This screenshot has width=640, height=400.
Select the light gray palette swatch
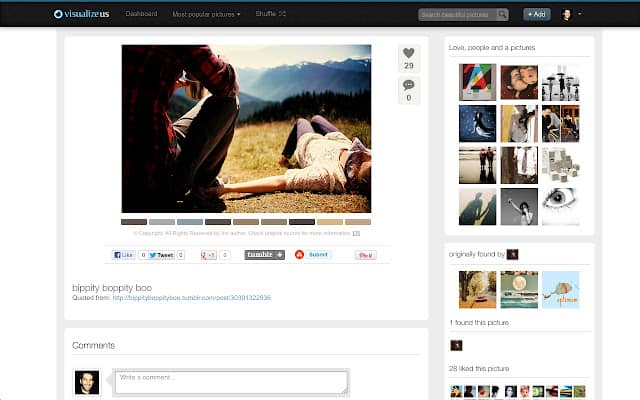point(162,222)
